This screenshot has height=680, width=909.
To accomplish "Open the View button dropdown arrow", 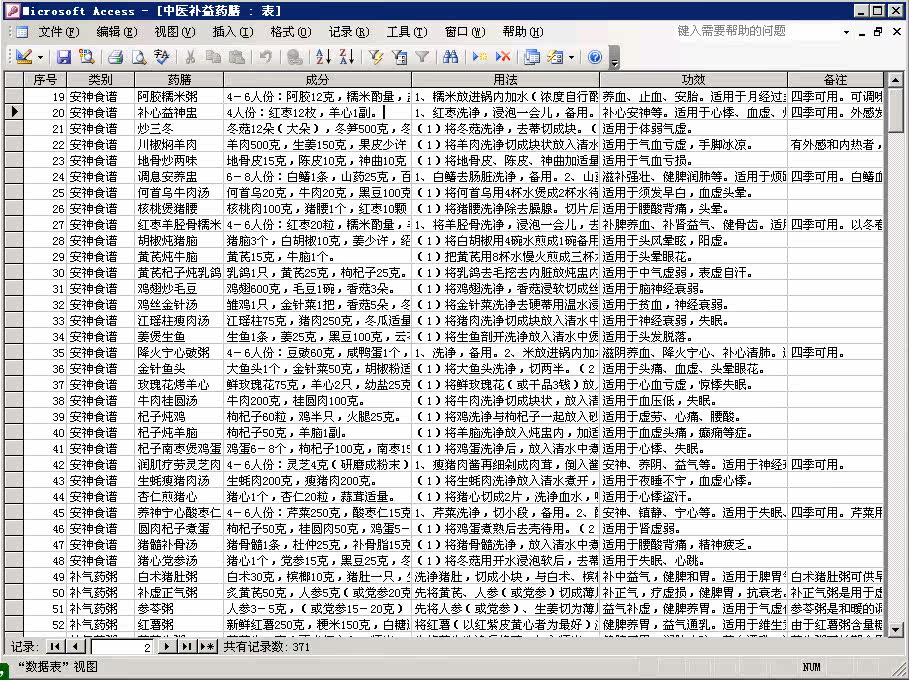I will click(x=41, y=57).
